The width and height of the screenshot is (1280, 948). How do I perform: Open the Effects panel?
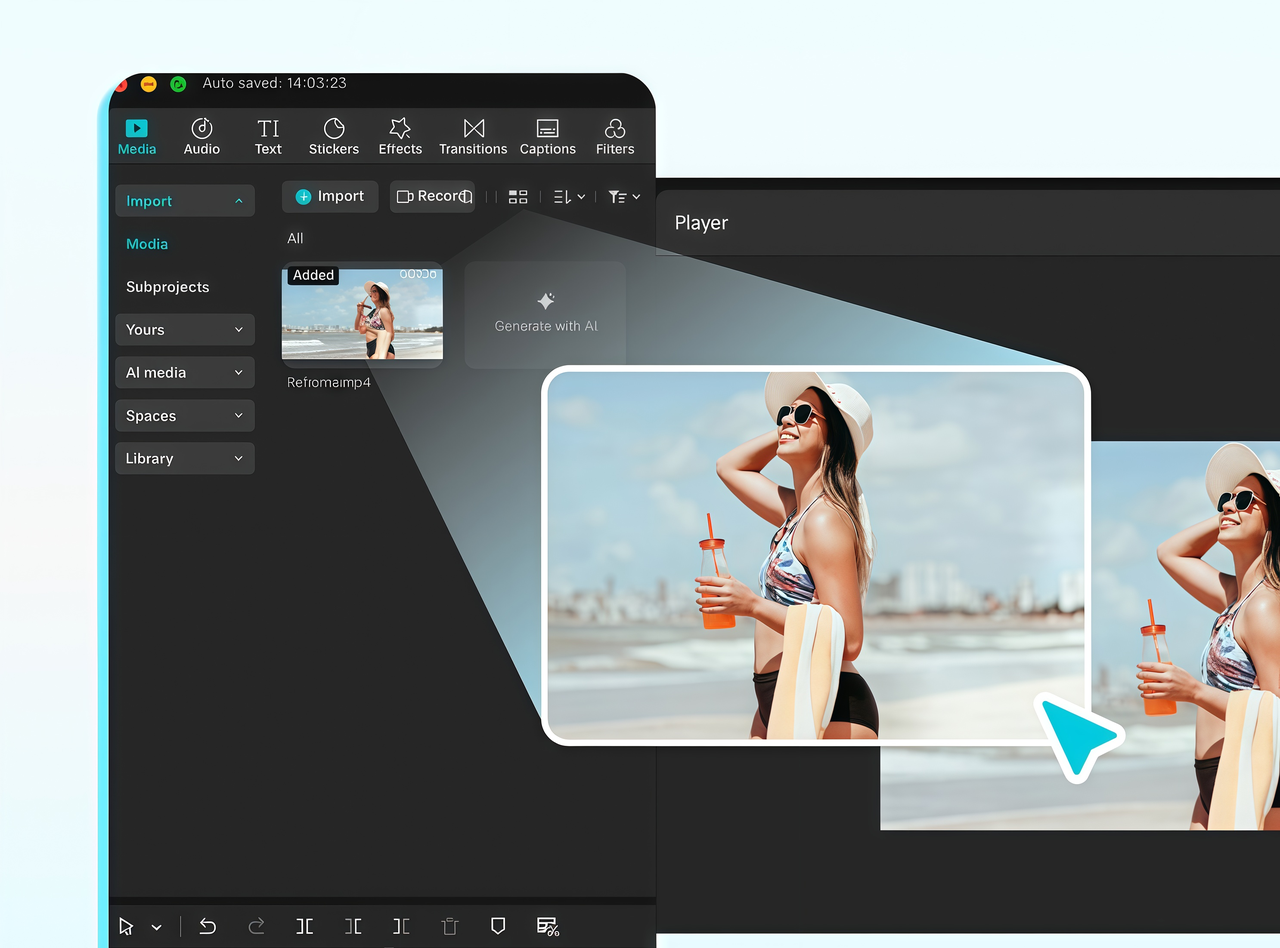(400, 137)
